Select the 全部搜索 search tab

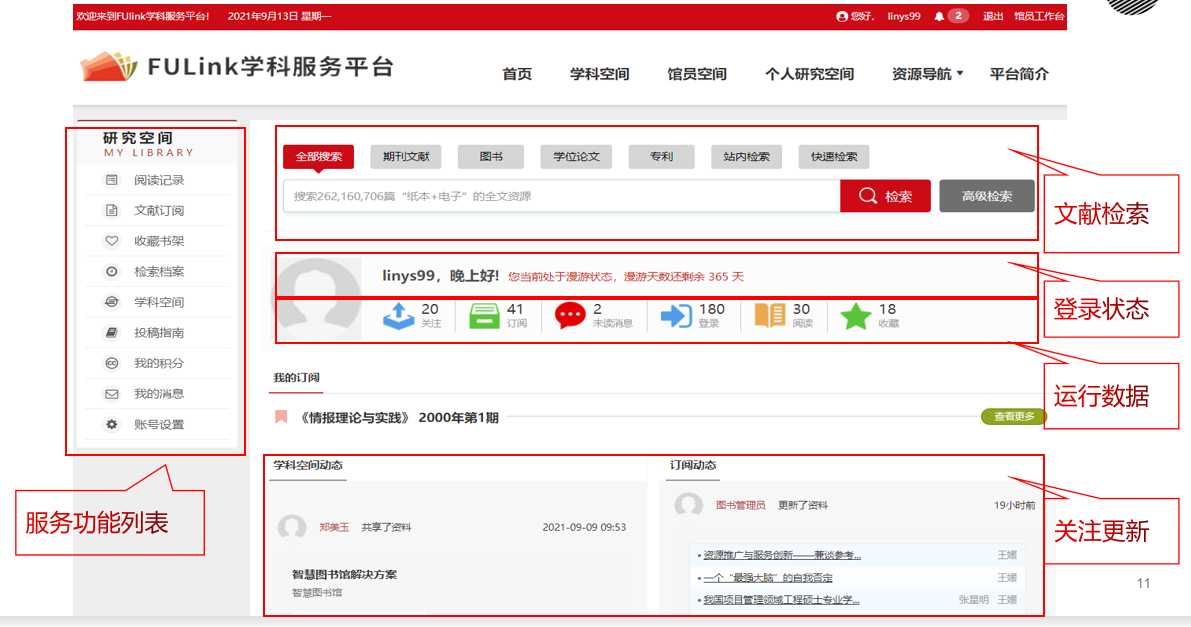tap(318, 157)
